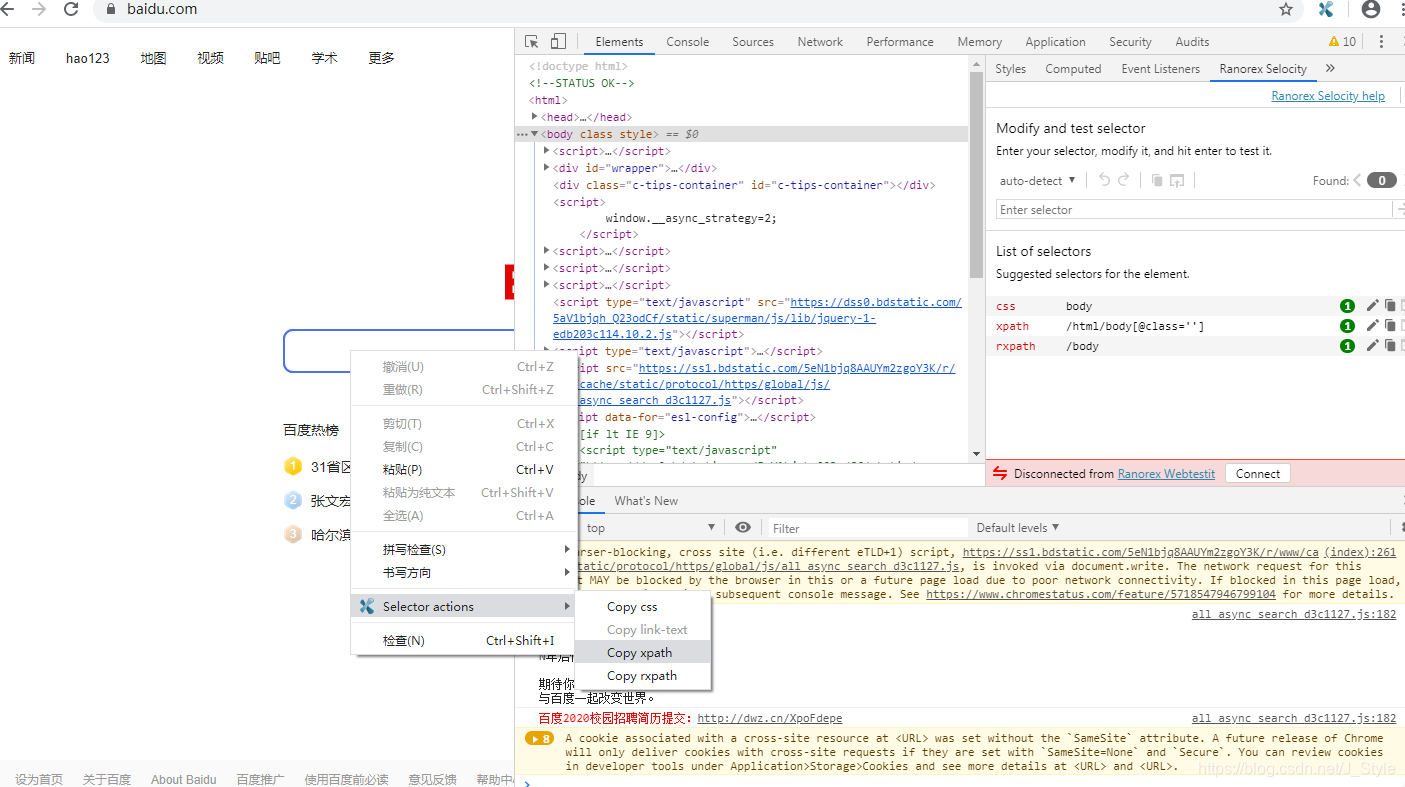Click the green match count for rxpath row

coord(1347,346)
